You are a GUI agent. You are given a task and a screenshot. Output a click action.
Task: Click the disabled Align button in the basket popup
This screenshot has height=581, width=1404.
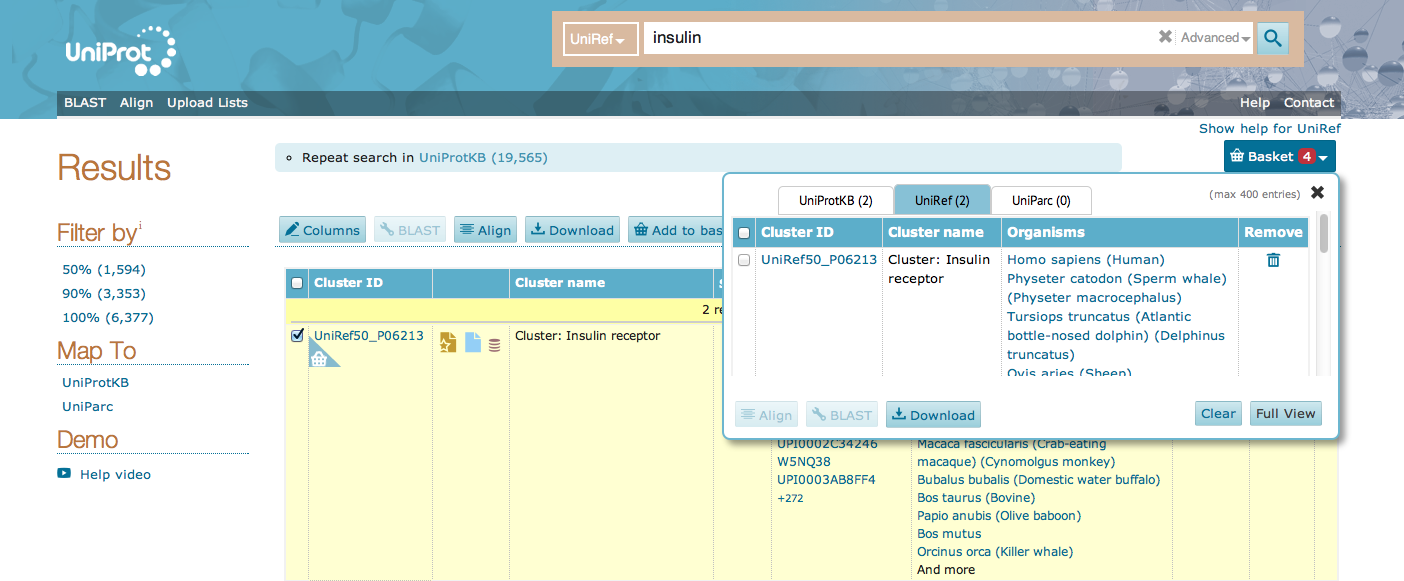click(767, 415)
